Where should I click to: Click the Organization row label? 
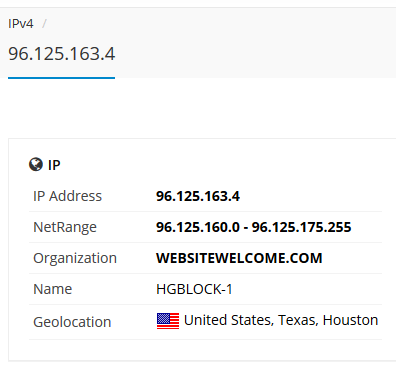click(x=75, y=258)
